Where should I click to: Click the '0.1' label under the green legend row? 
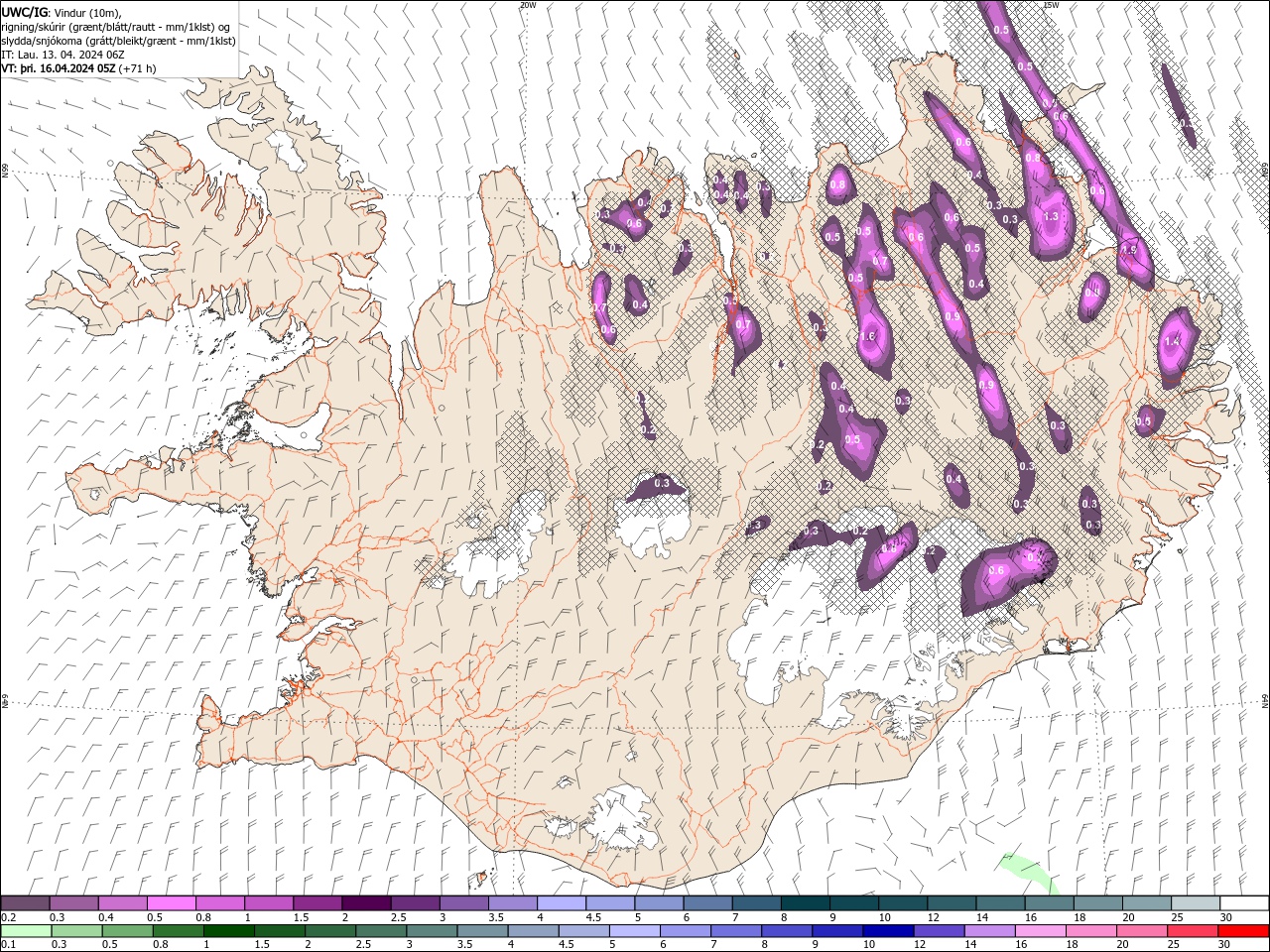(x=8, y=945)
